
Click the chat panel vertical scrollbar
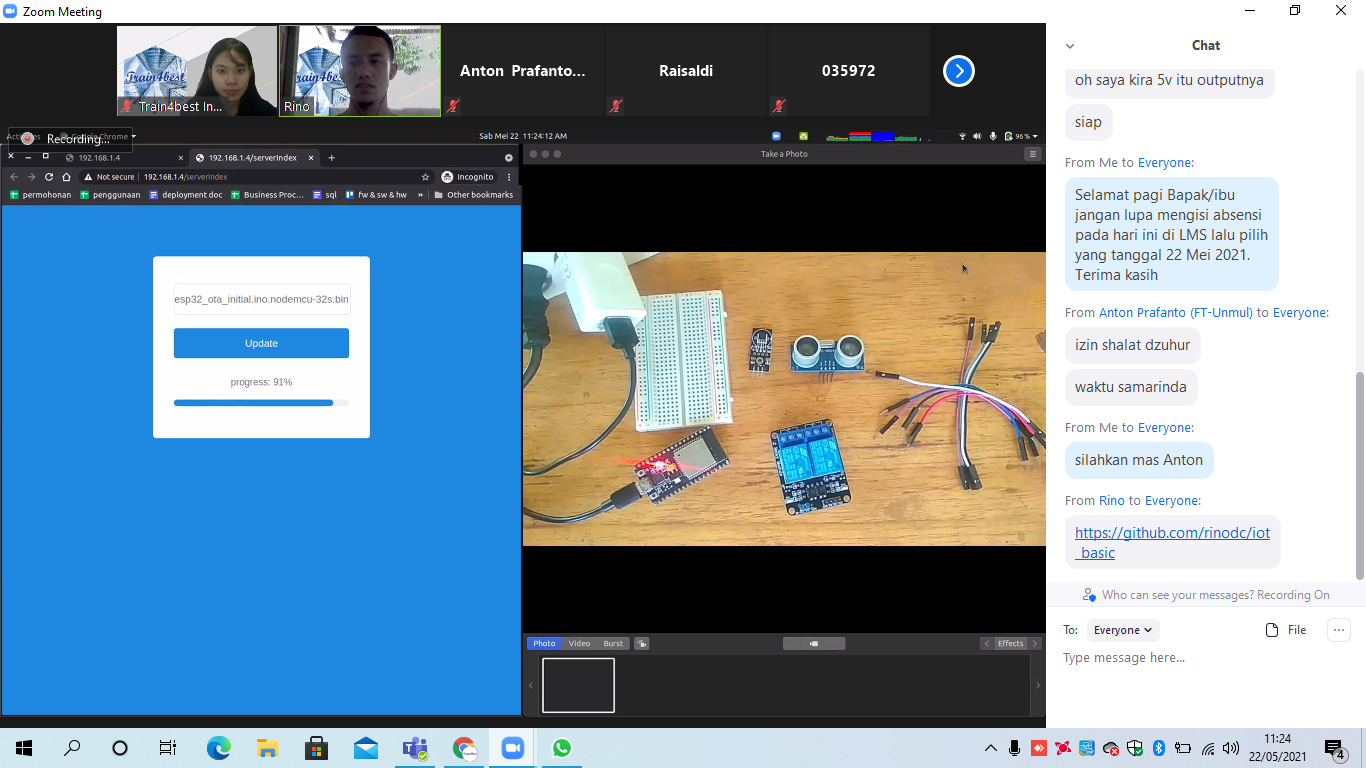click(1358, 475)
